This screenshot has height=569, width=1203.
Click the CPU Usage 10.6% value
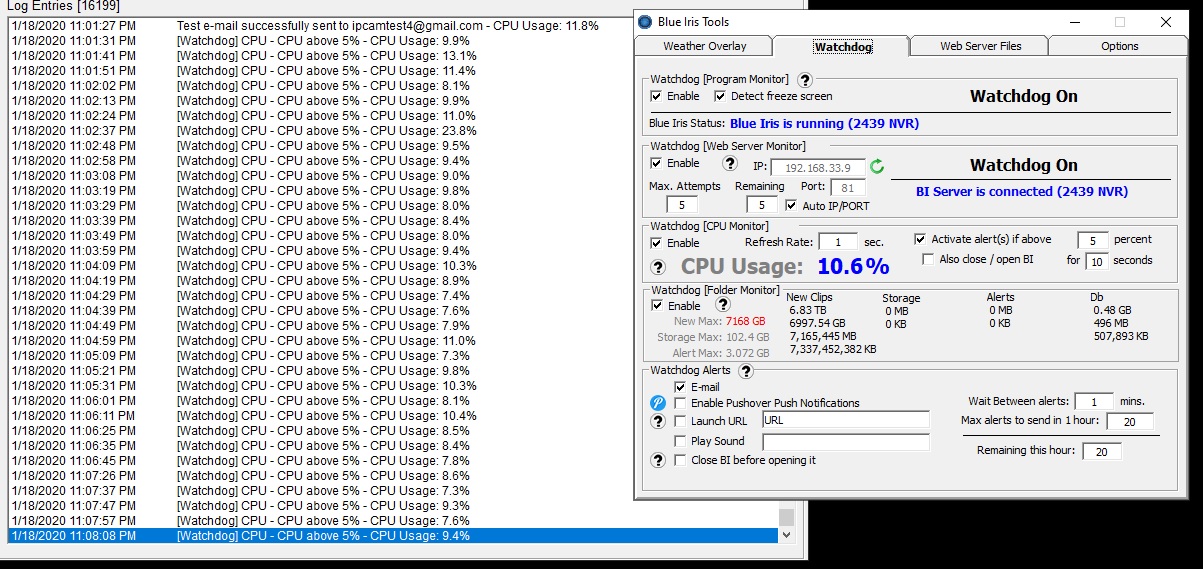point(853,266)
